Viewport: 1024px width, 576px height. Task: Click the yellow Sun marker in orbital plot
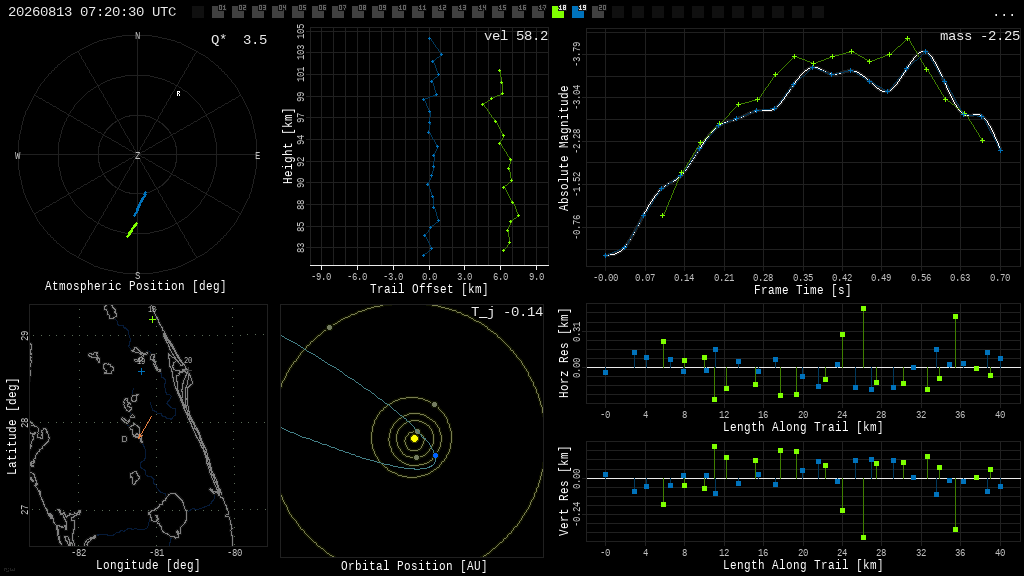pos(414,439)
